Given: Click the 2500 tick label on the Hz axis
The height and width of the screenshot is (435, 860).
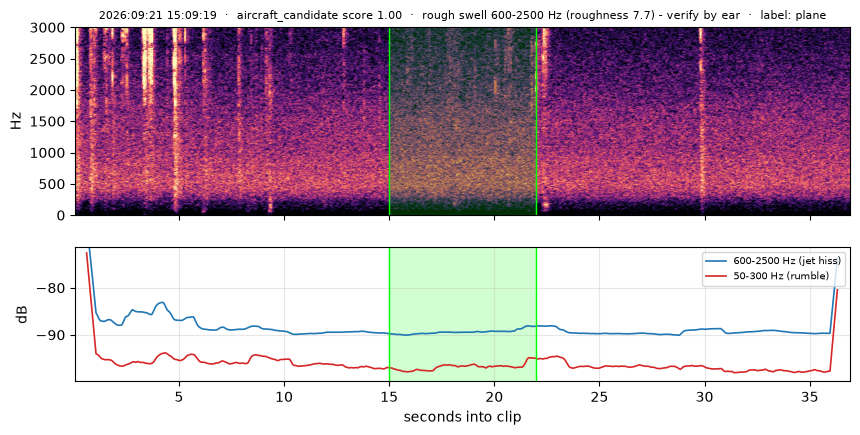Looking at the screenshot, I should tap(50, 59).
